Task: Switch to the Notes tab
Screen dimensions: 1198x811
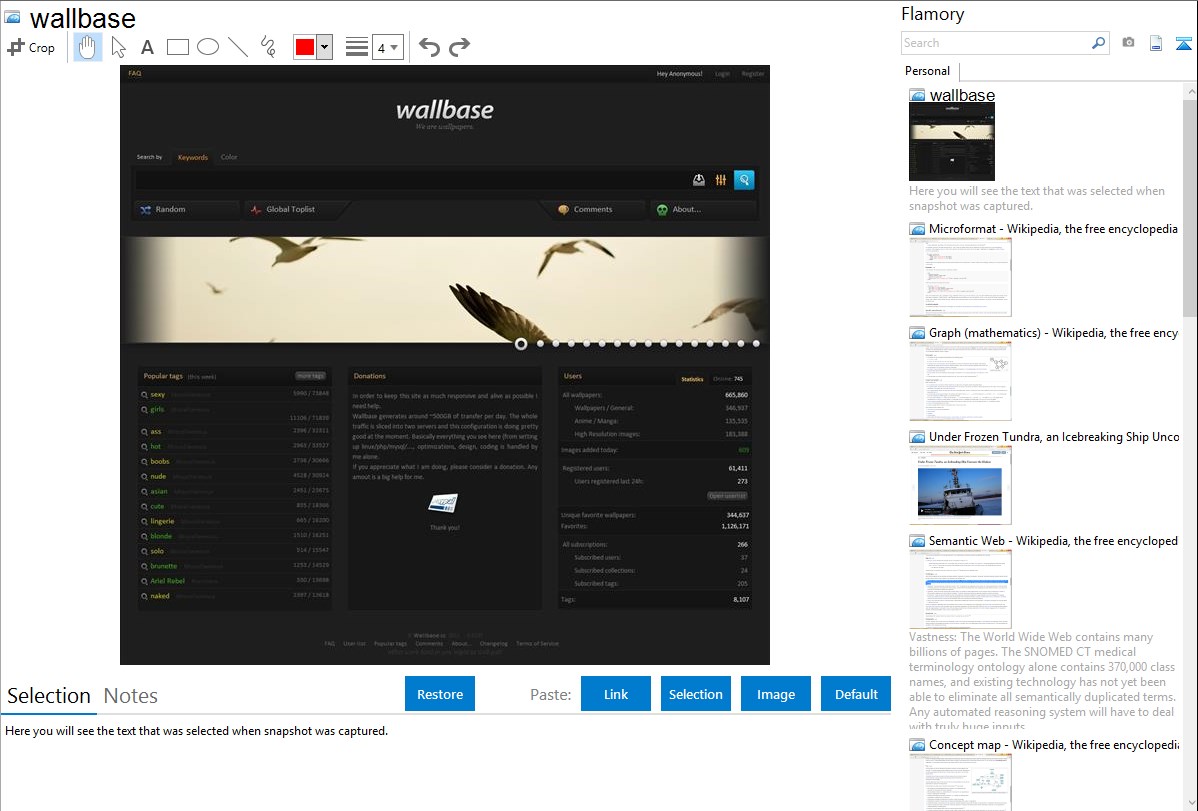Action: point(131,696)
